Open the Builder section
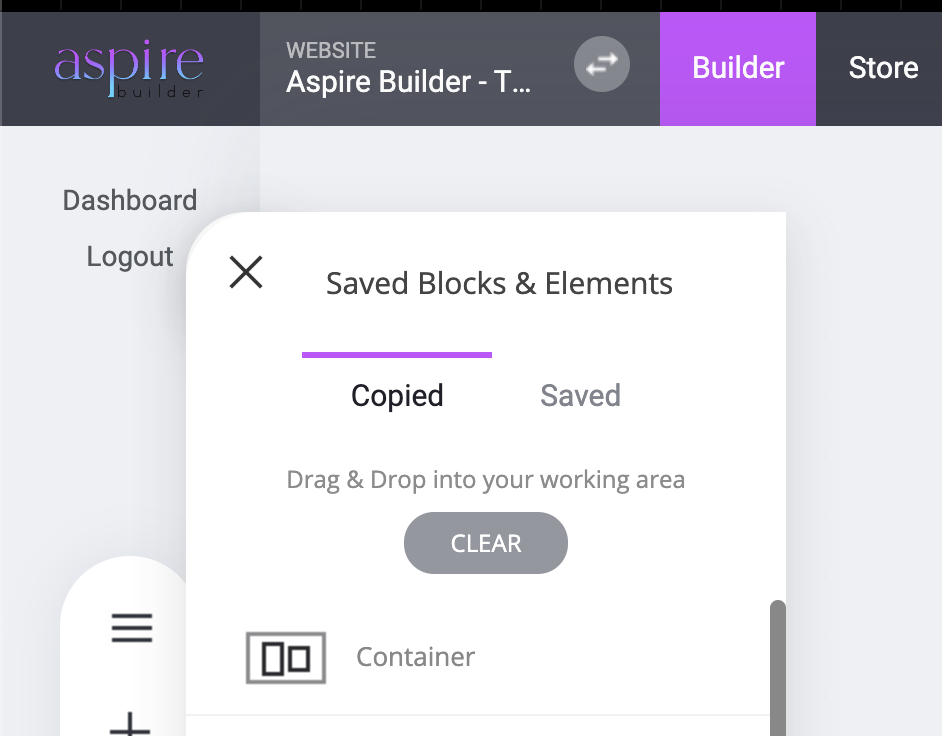This screenshot has height=736, width=942. point(738,68)
